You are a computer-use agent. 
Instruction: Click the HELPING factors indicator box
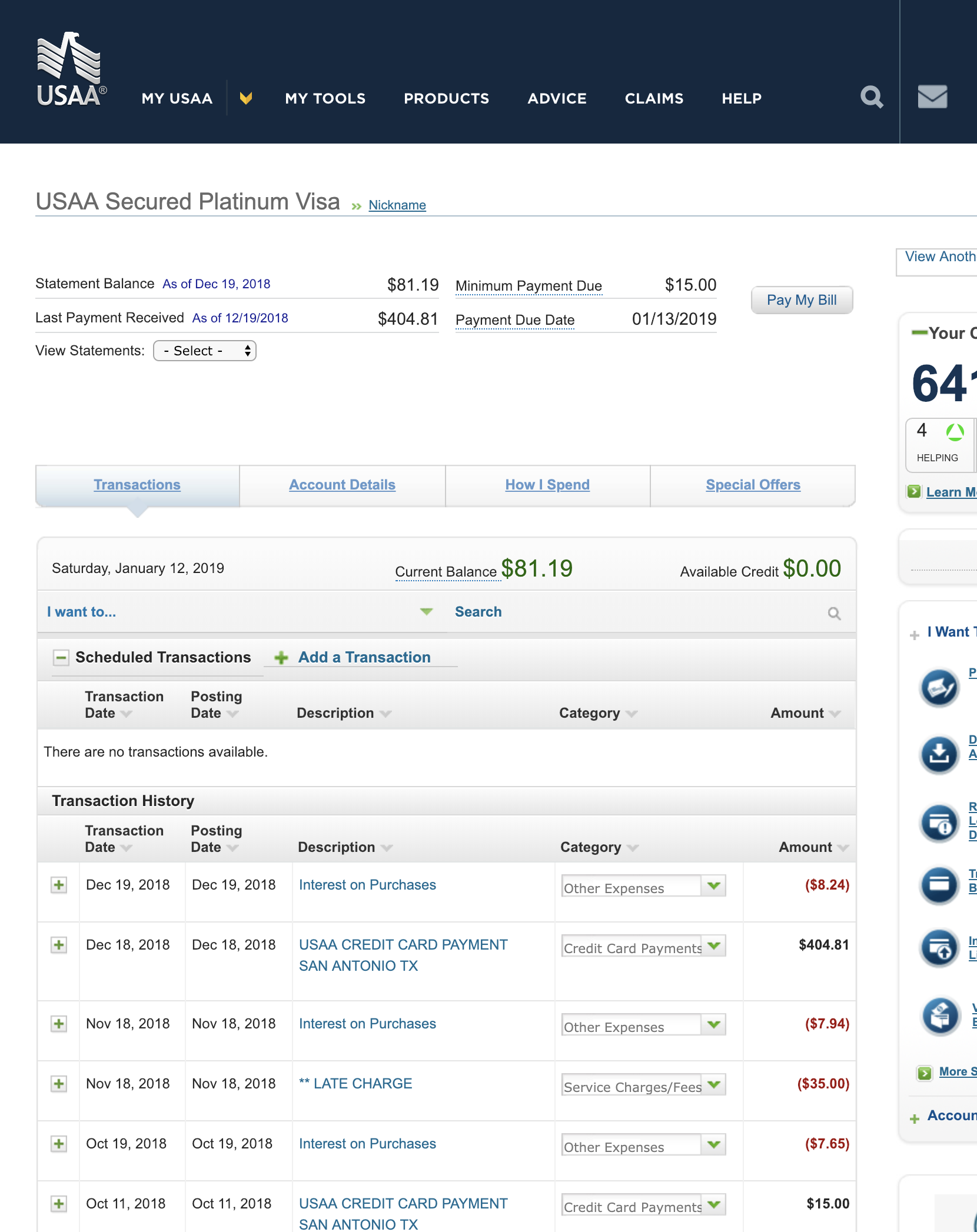939,445
